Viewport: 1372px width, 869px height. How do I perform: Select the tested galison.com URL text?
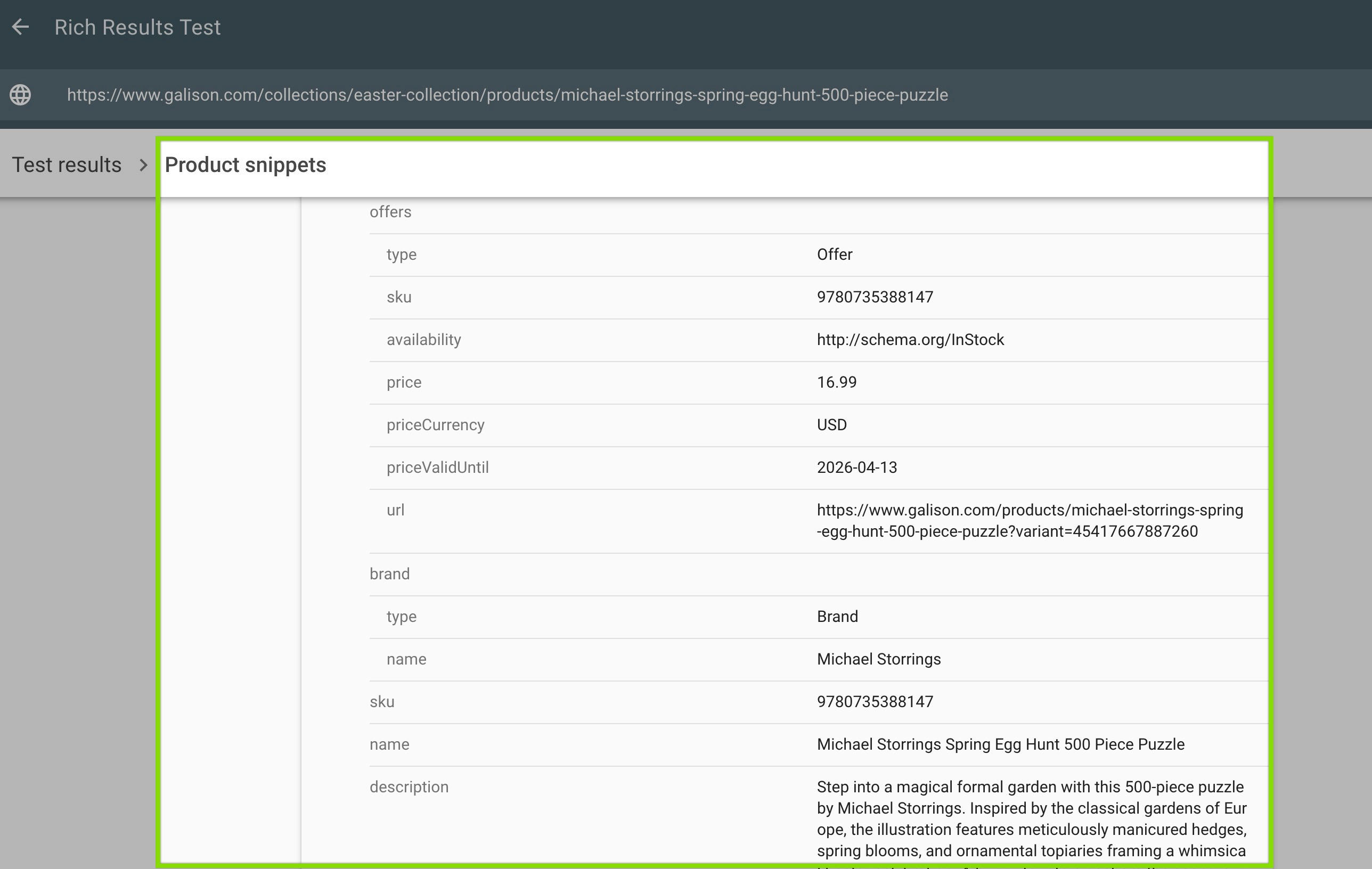pos(507,95)
